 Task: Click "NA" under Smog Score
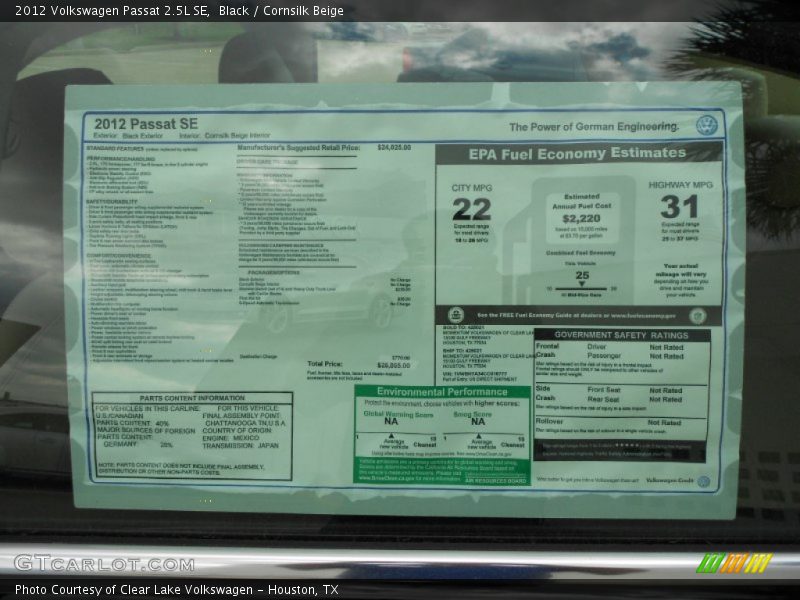pyautogui.click(x=478, y=421)
